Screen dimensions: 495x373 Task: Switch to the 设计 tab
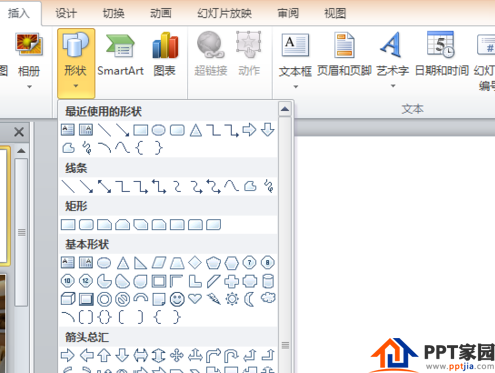pyautogui.click(x=66, y=13)
